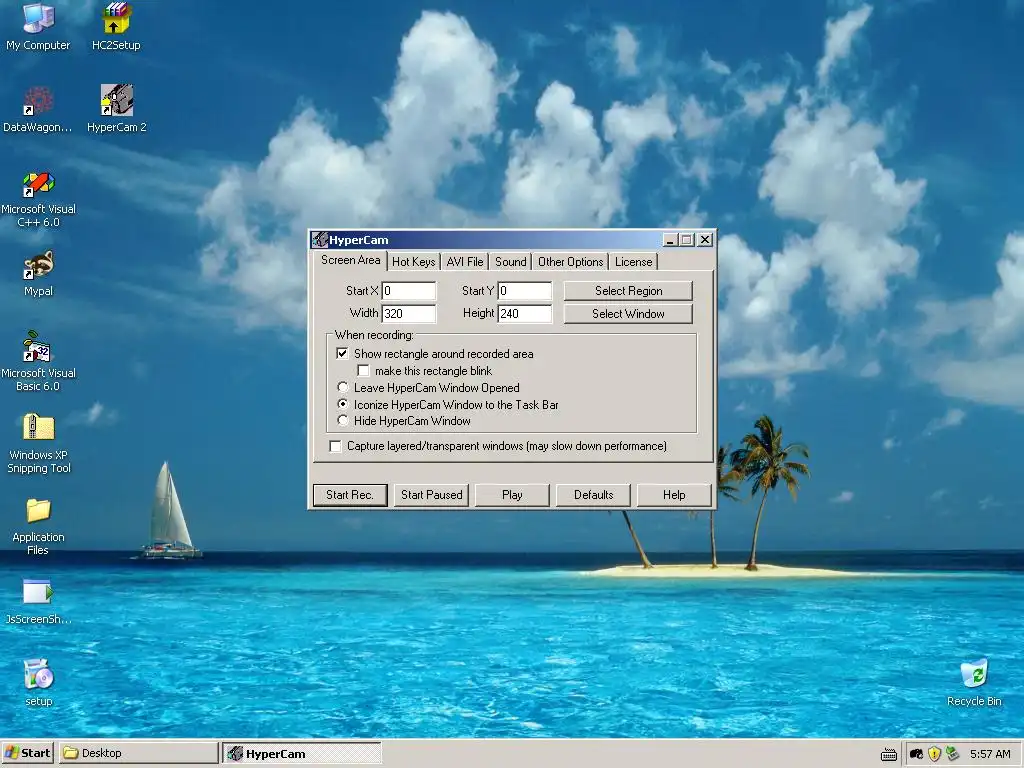Click the Help button in HyperCam
This screenshot has height=768, width=1024.
674,495
